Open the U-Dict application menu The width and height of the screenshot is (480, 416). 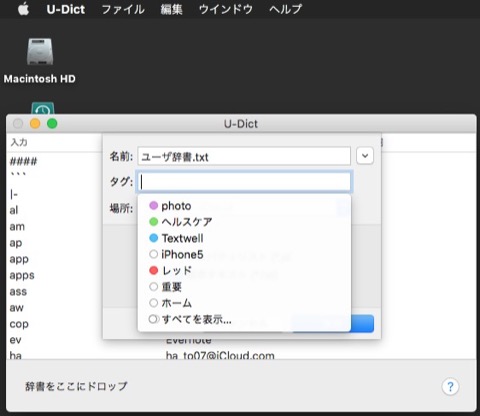click(x=66, y=9)
